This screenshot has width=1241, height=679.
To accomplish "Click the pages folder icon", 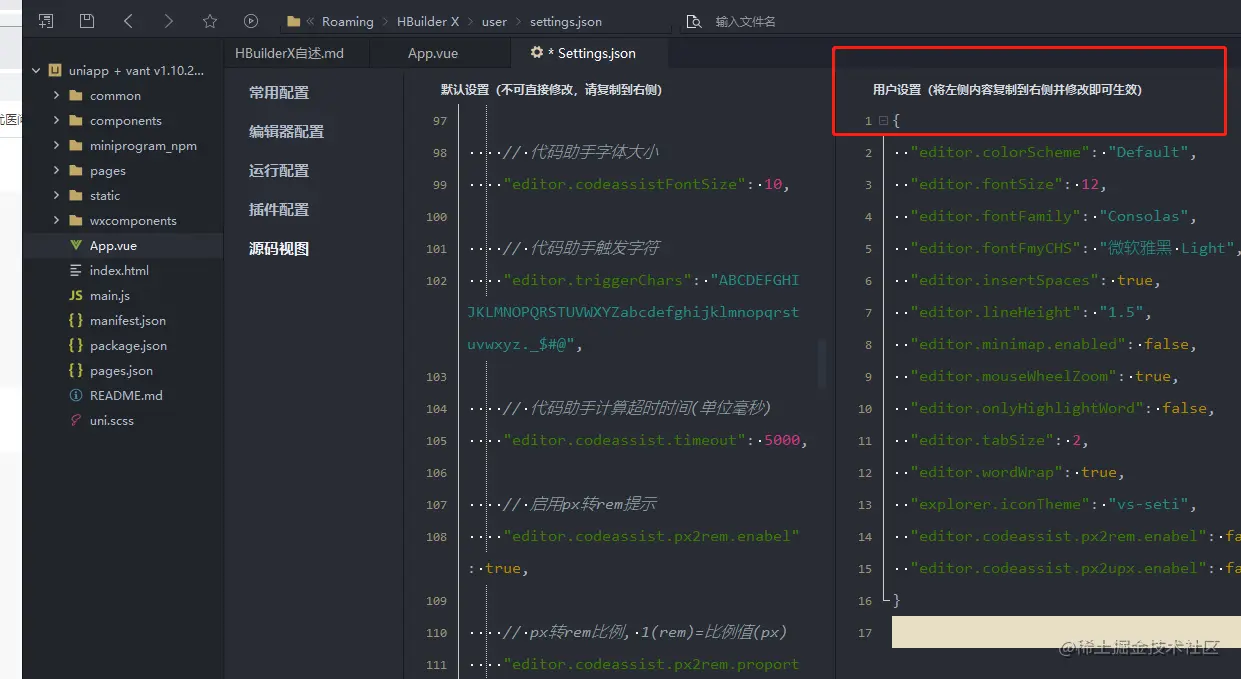I will coord(76,171).
